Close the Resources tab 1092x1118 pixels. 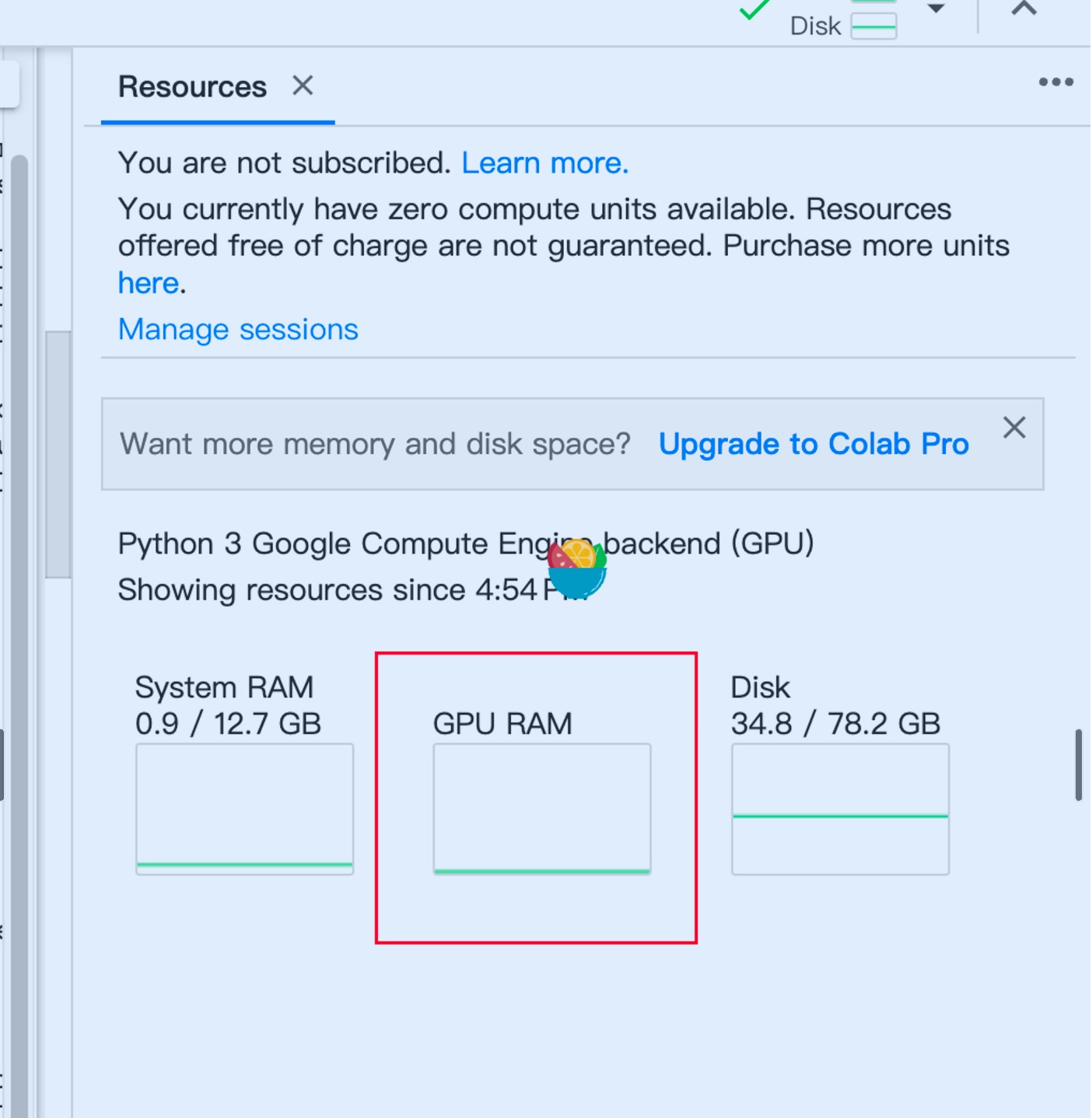point(303,86)
